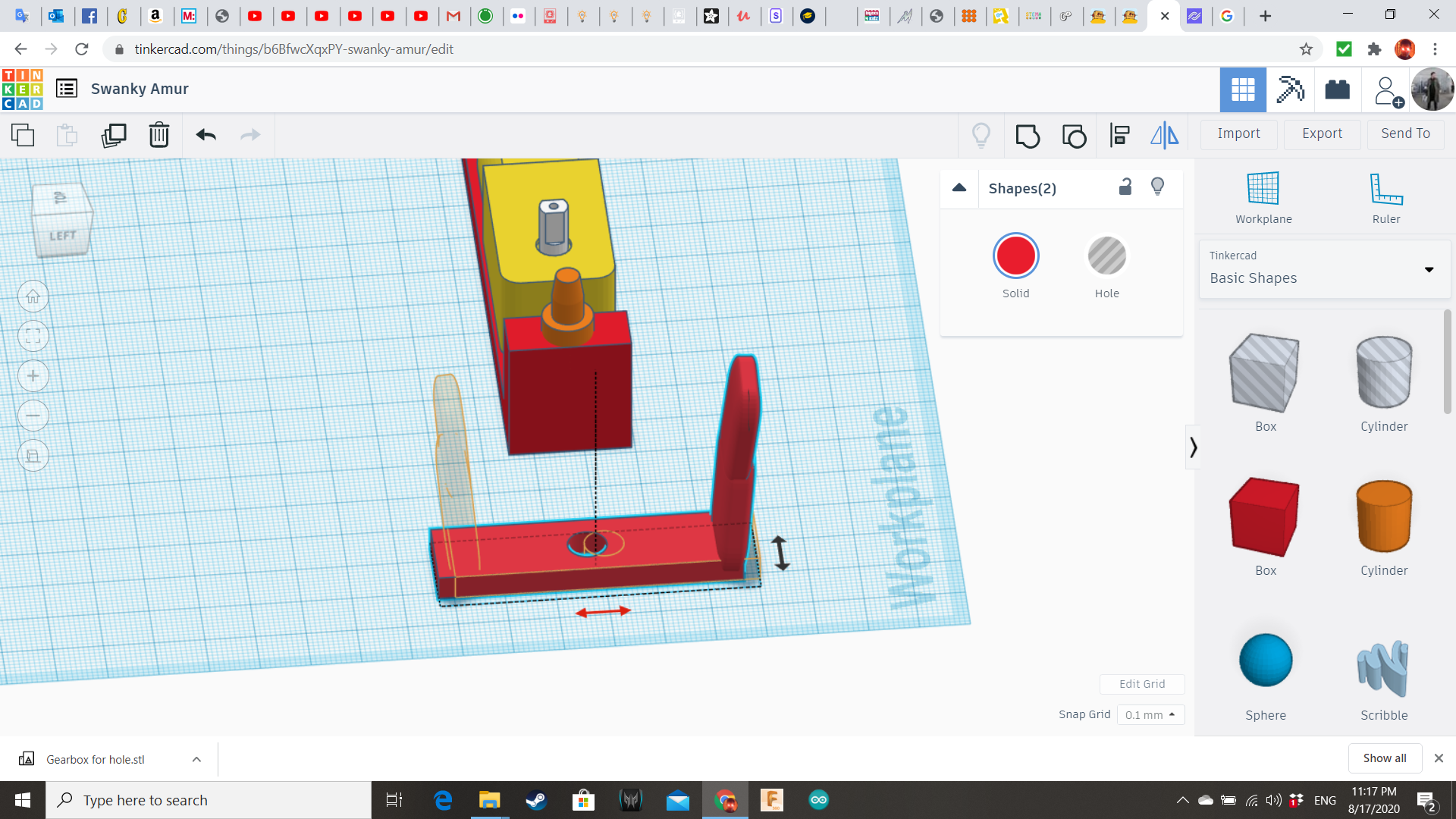Image resolution: width=1456 pixels, height=819 pixels.
Task: Open the Snap Grid 0.1 mm dropdown
Action: pos(1150,714)
